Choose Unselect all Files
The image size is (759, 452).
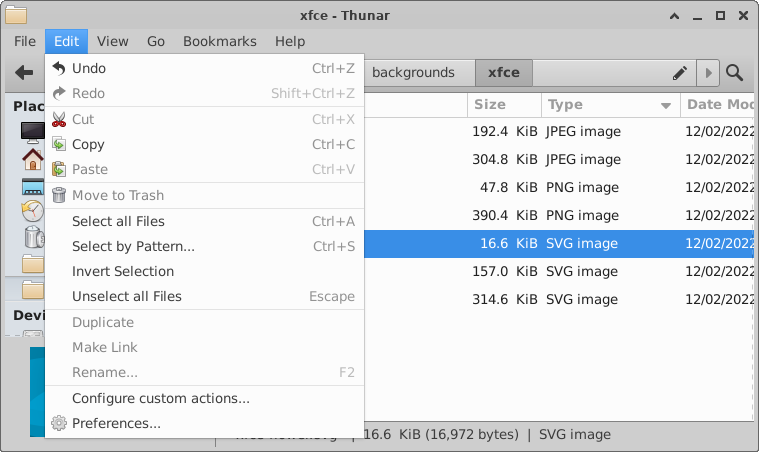(204, 296)
